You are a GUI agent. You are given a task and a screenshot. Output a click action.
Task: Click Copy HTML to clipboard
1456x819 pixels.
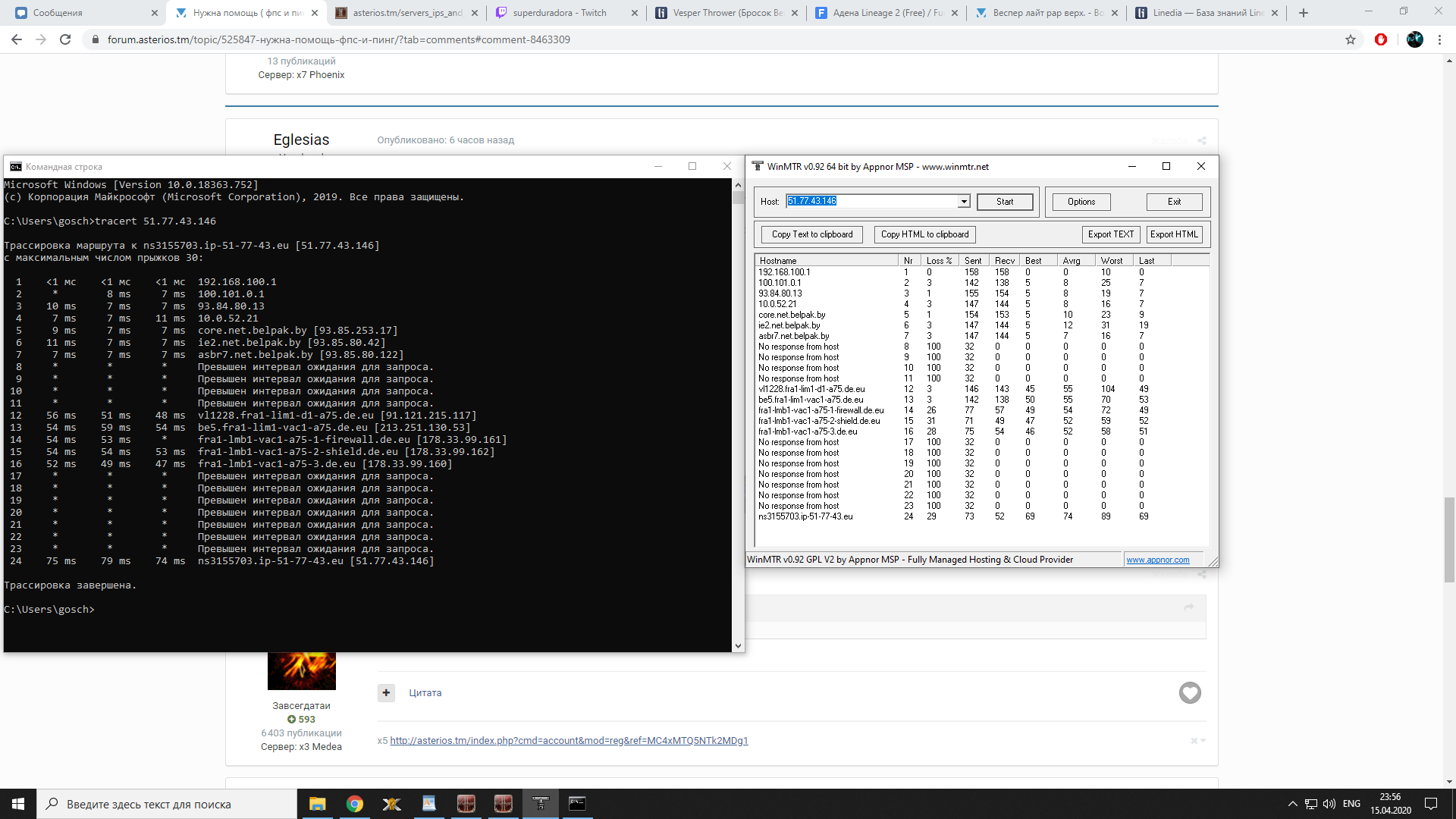pos(924,234)
